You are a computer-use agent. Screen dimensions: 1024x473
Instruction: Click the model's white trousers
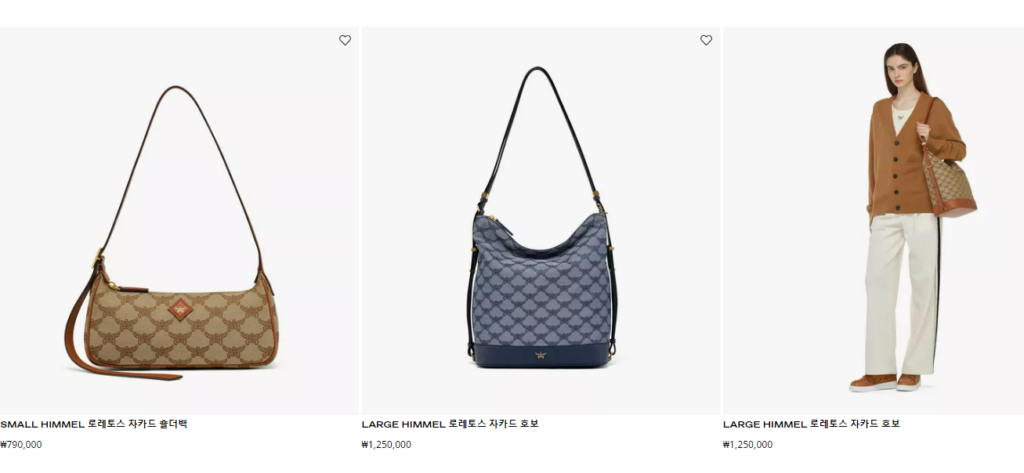[x=903, y=294]
